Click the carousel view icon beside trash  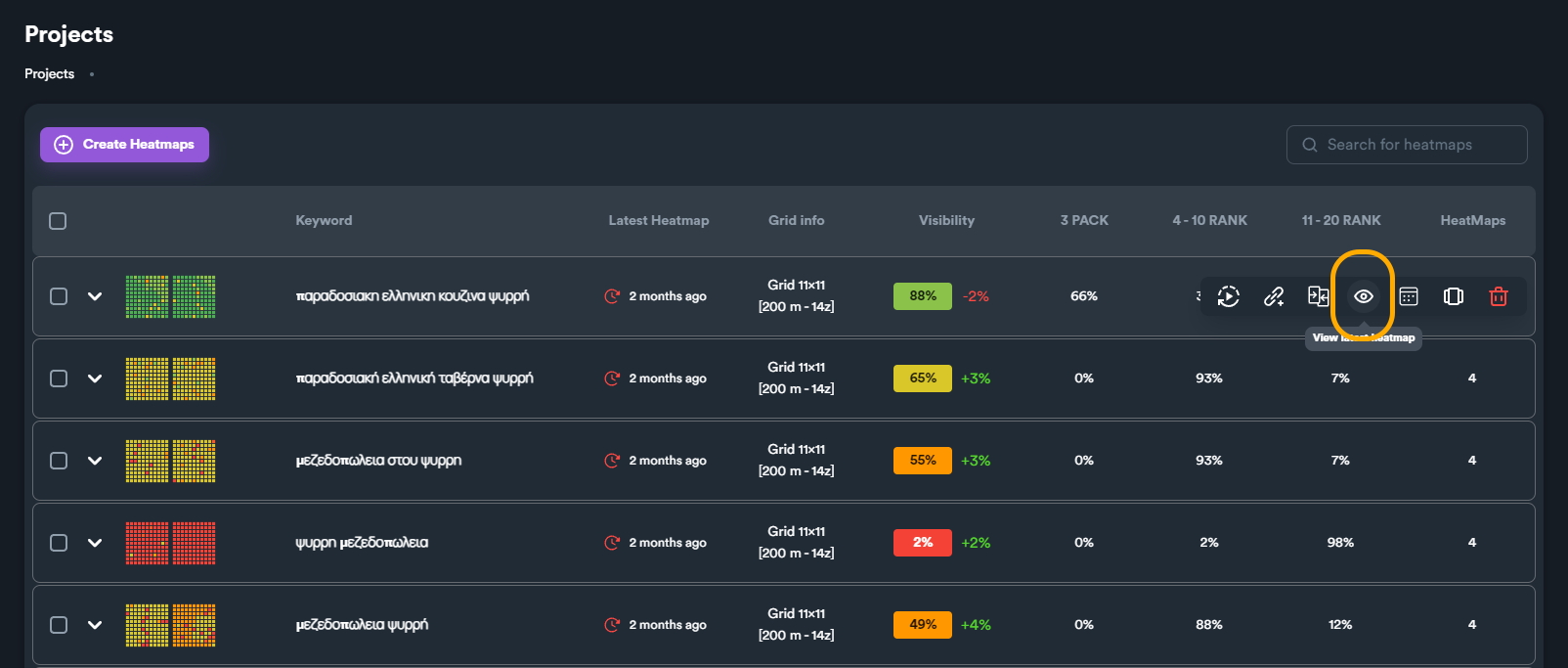tap(1454, 296)
